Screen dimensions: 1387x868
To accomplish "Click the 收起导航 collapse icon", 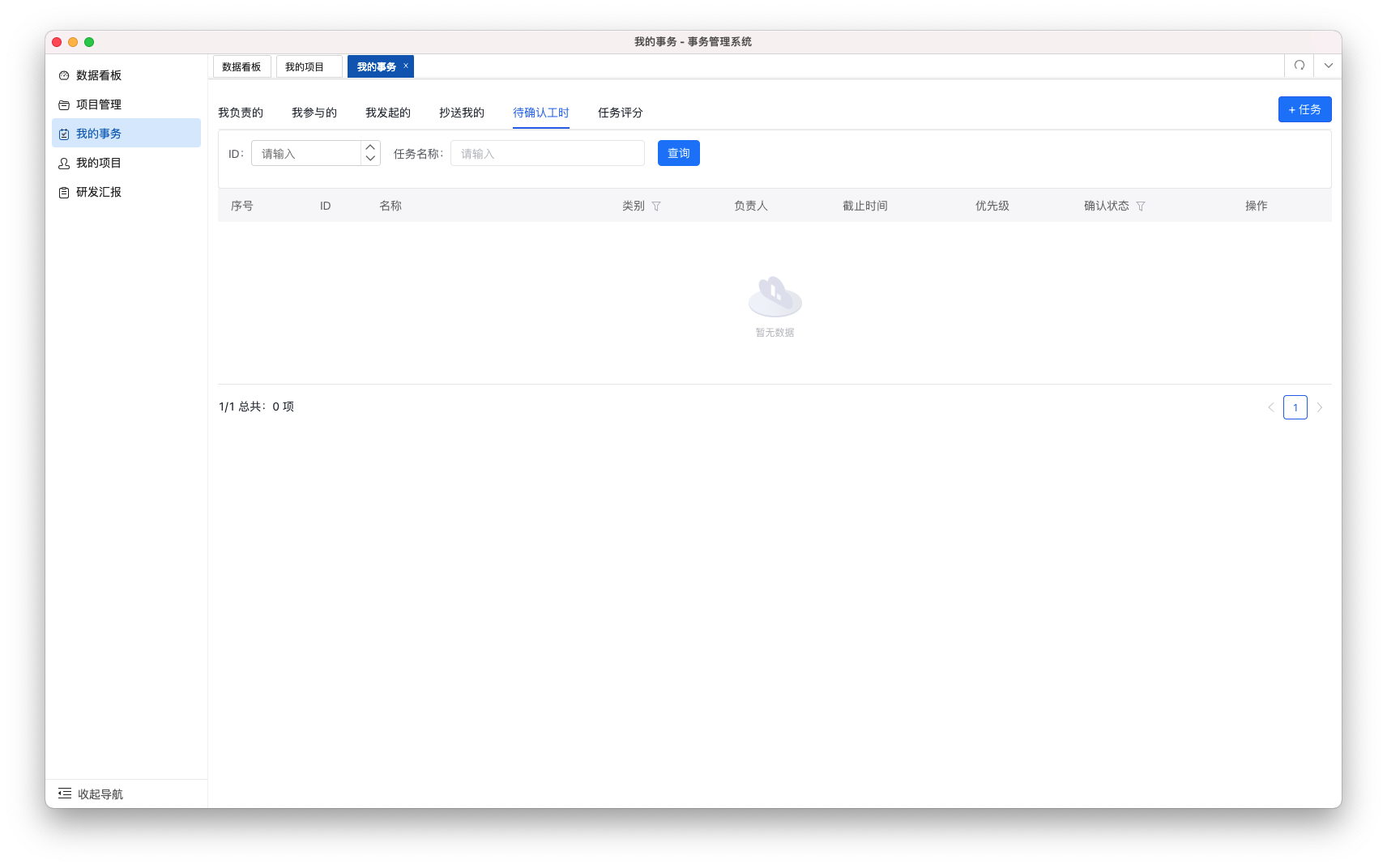I will pyautogui.click(x=65, y=794).
